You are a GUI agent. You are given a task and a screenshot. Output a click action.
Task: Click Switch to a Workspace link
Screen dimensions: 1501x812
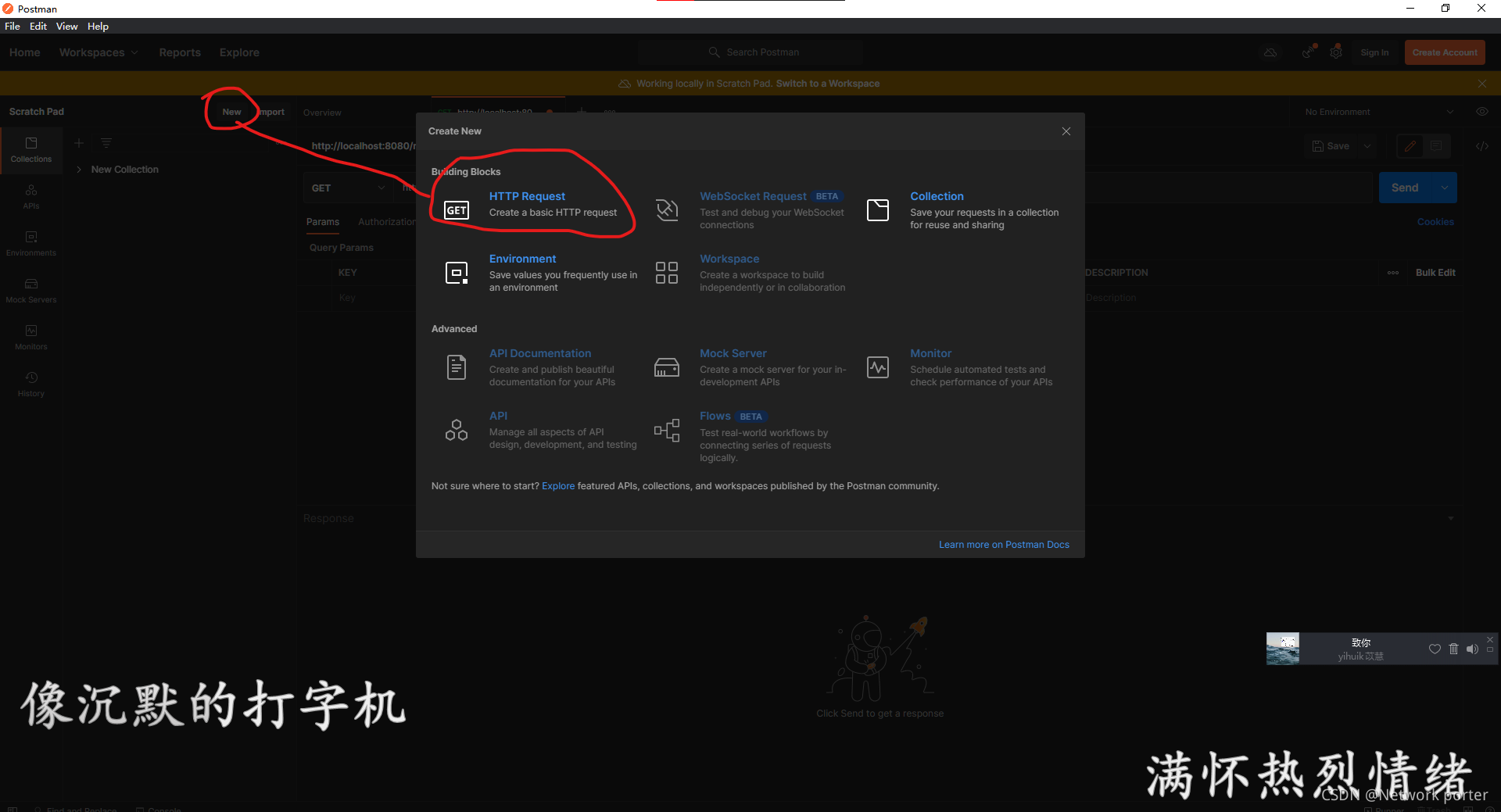point(828,84)
